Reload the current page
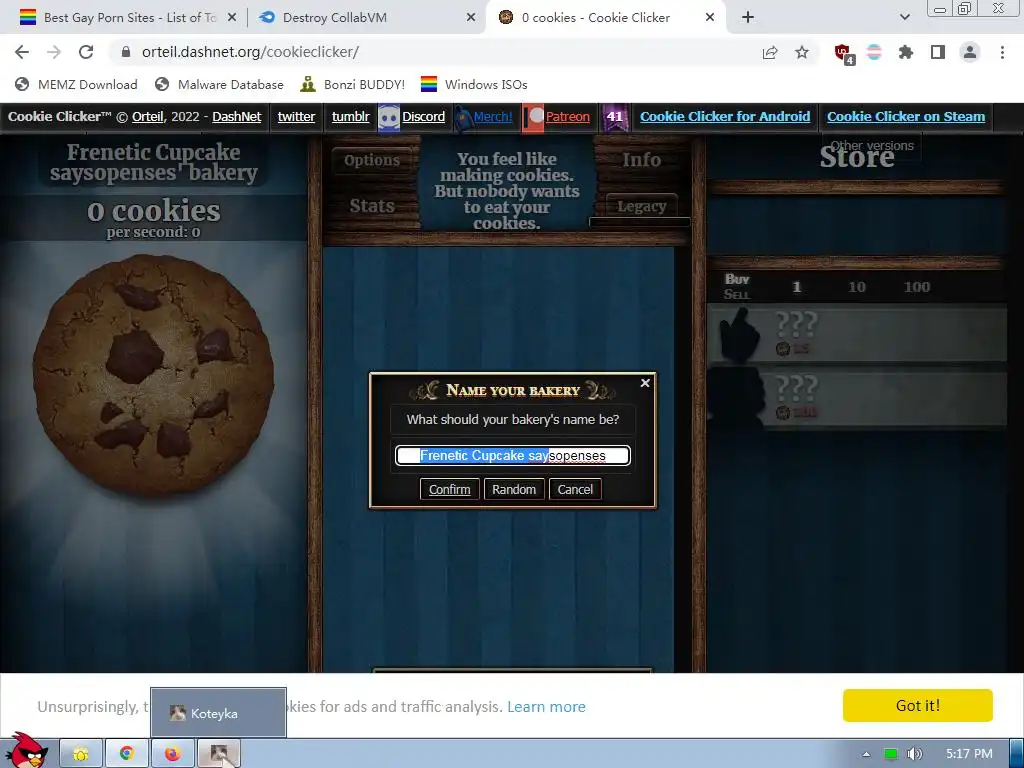This screenshot has width=1024, height=768. [x=86, y=52]
